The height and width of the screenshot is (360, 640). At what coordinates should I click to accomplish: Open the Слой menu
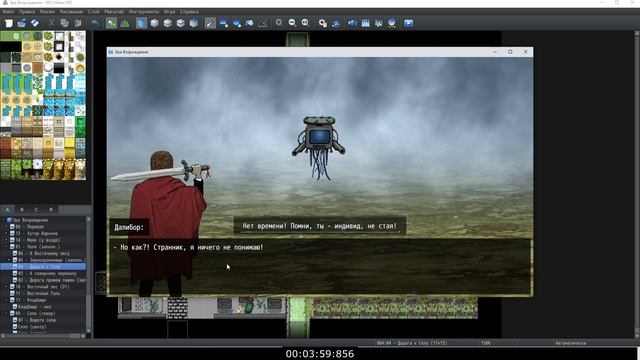pos(93,12)
